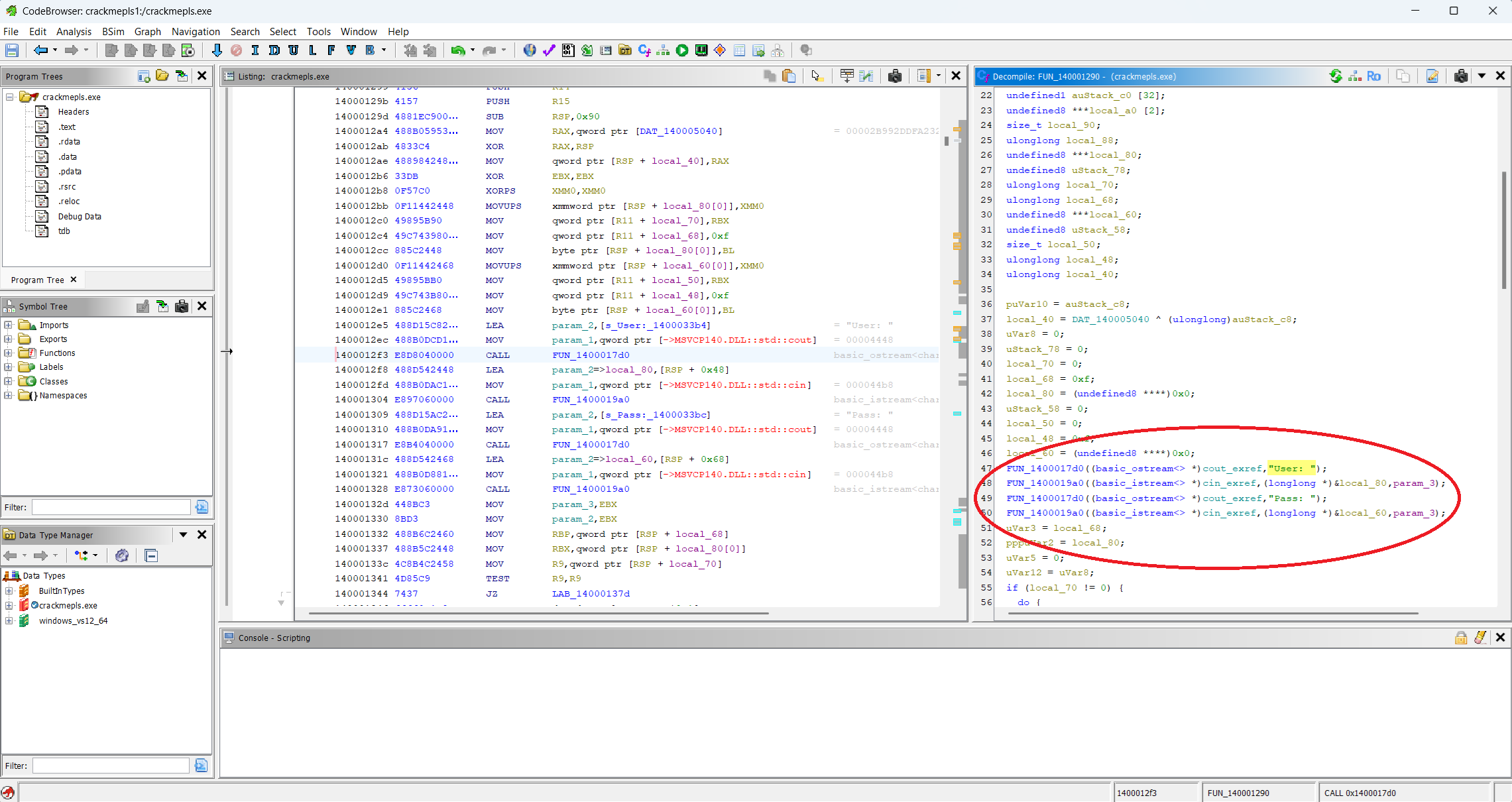Click into the Data Type Manager filter field
The width and height of the screenshot is (1512, 802).
(x=111, y=766)
